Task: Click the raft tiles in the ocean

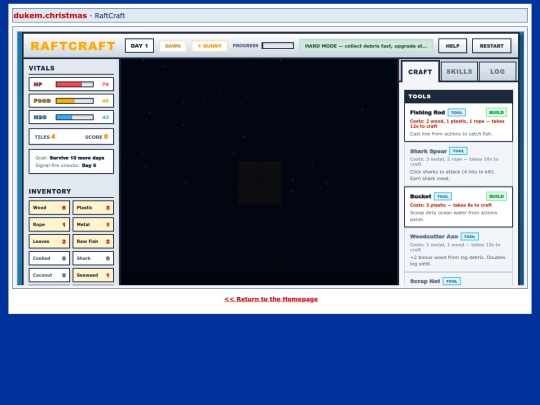Action: (260, 183)
